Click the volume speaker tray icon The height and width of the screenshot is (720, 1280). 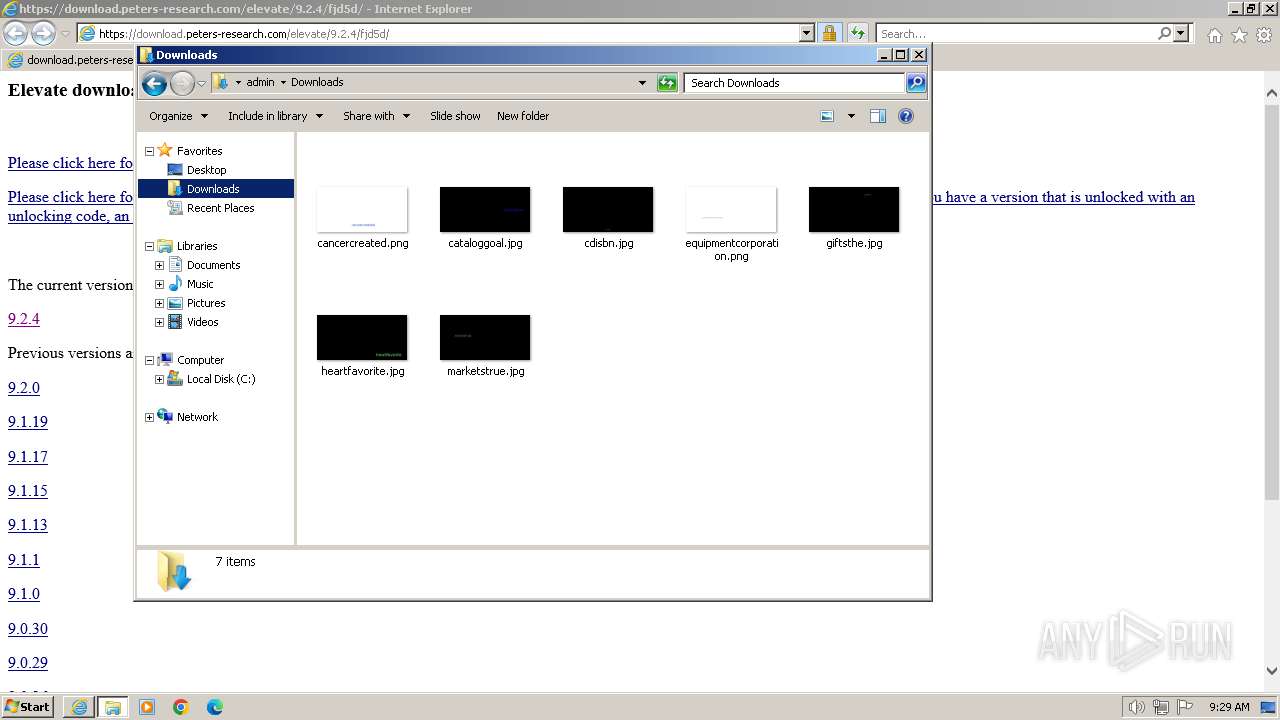point(1136,707)
